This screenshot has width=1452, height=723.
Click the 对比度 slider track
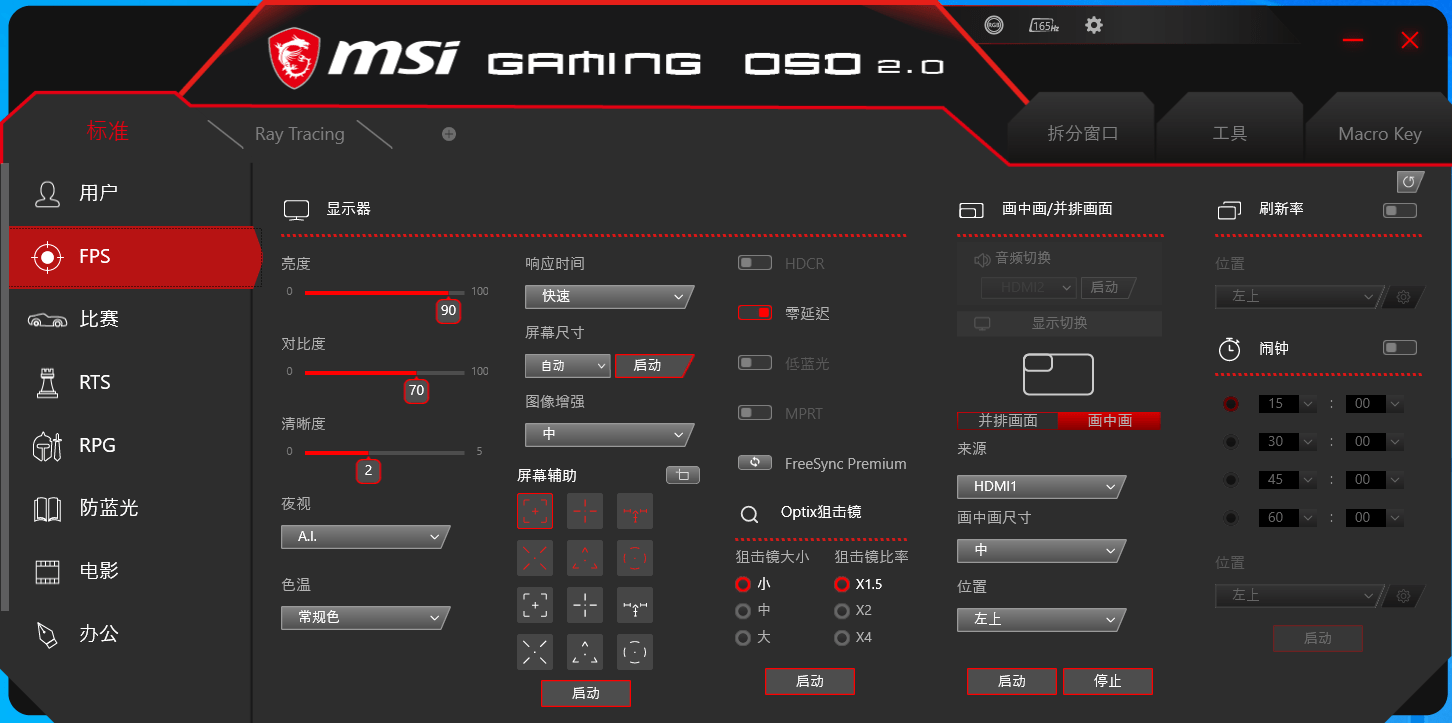pyautogui.click(x=385, y=372)
